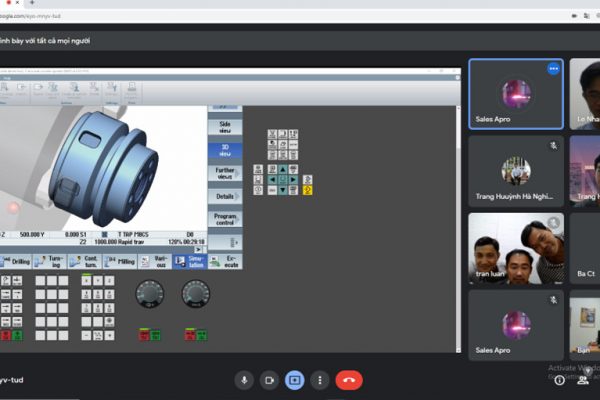The height and width of the screenshot is (400, 600).
Task: Click the present screen button
Action: click(x=294, y=380)
